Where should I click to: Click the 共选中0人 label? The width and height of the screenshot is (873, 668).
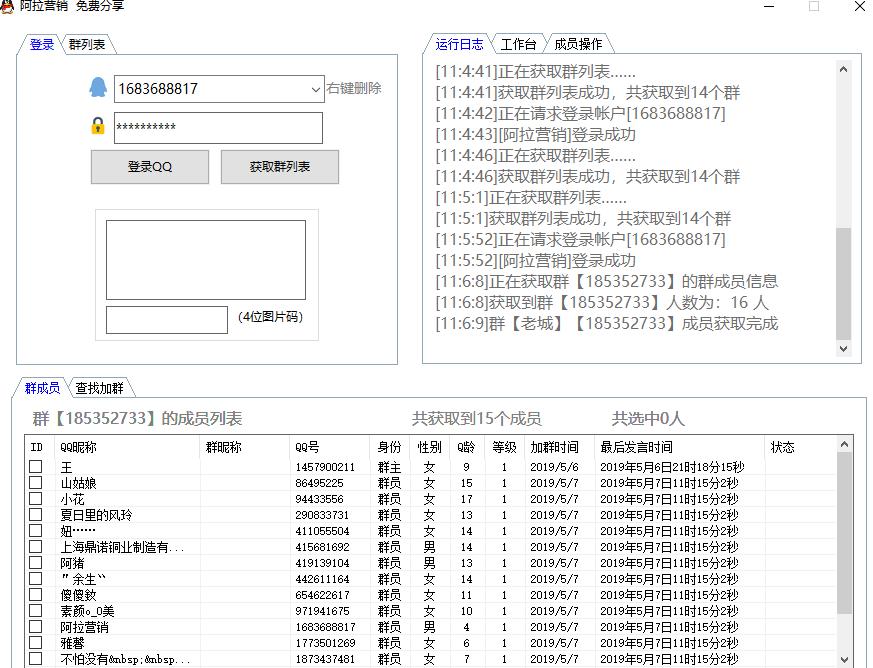pyautogui.click(x=648, y=419)
